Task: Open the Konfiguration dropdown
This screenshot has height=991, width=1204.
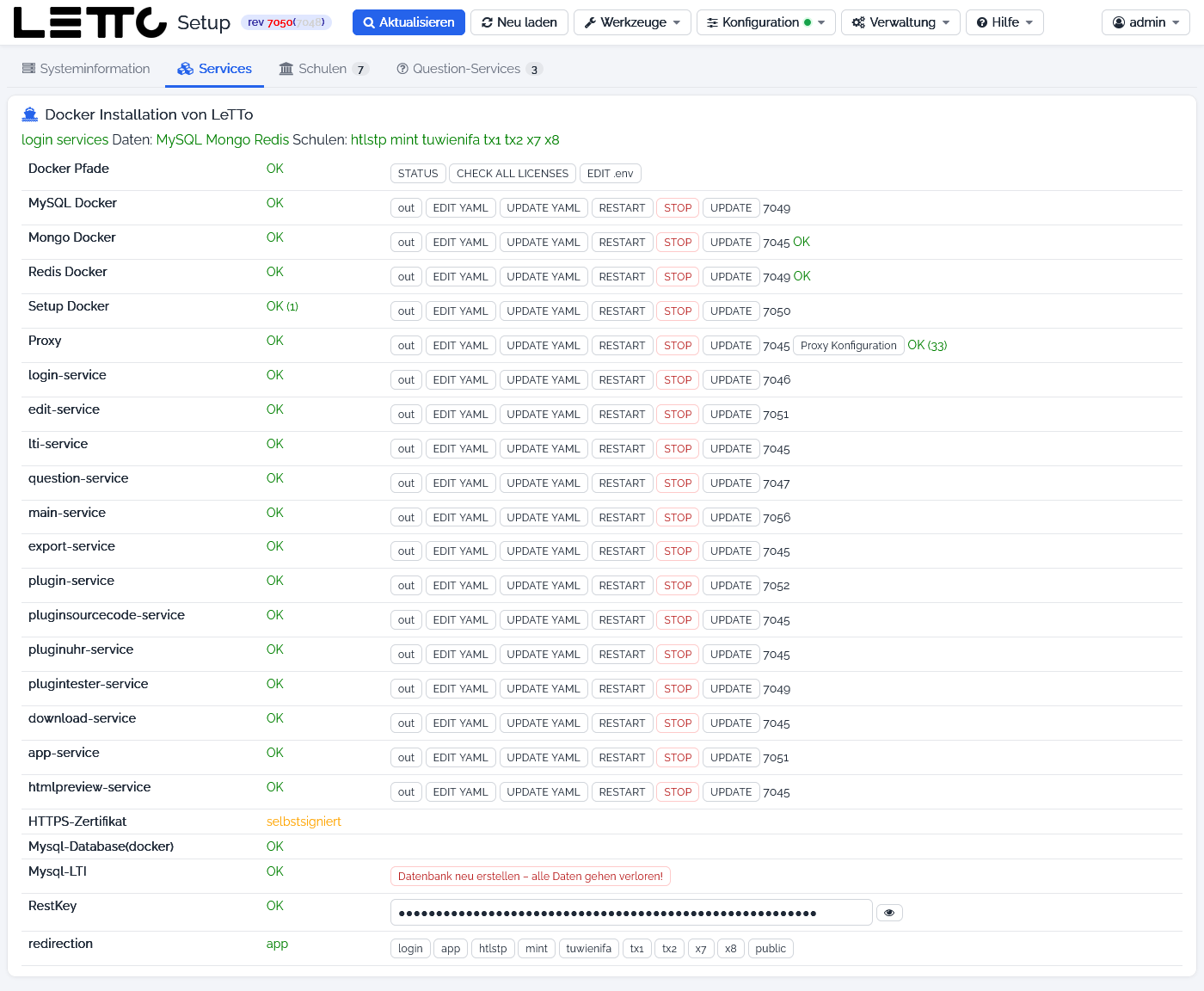Action: (765, 22)
